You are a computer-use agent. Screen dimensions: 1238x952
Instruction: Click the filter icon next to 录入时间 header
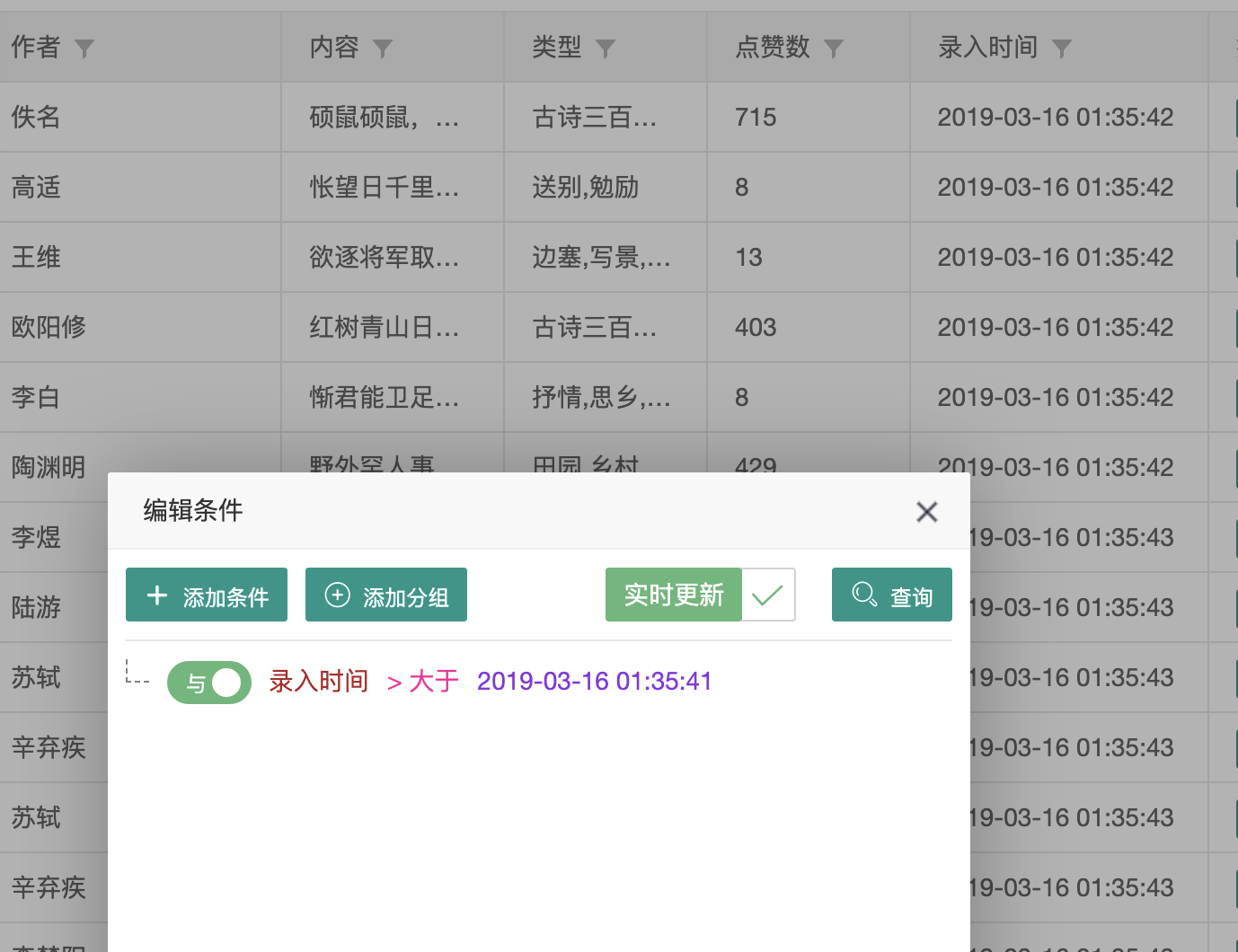(1063, 49)
